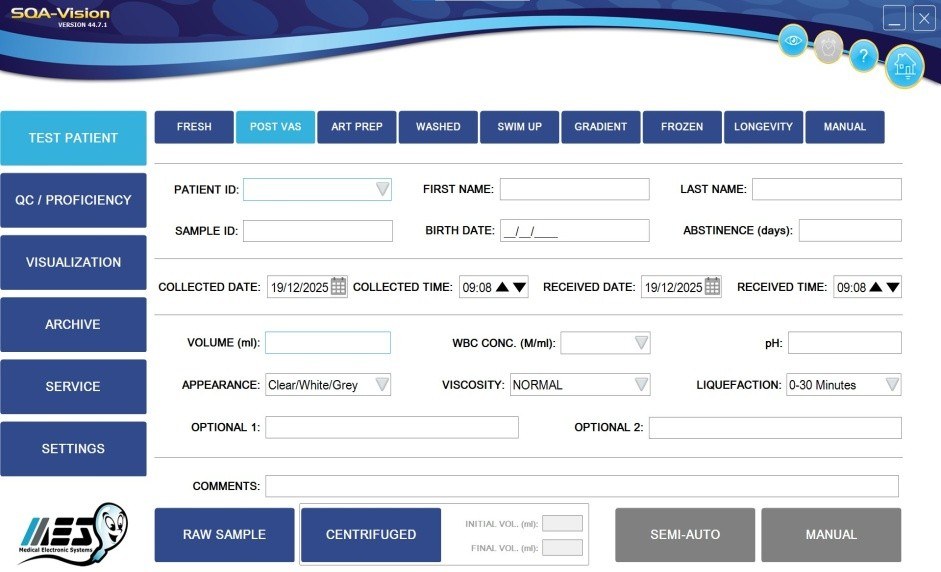Open the QC / Proficiency section
The height and width of the screenshot is (572, 941).
point(73,200)
